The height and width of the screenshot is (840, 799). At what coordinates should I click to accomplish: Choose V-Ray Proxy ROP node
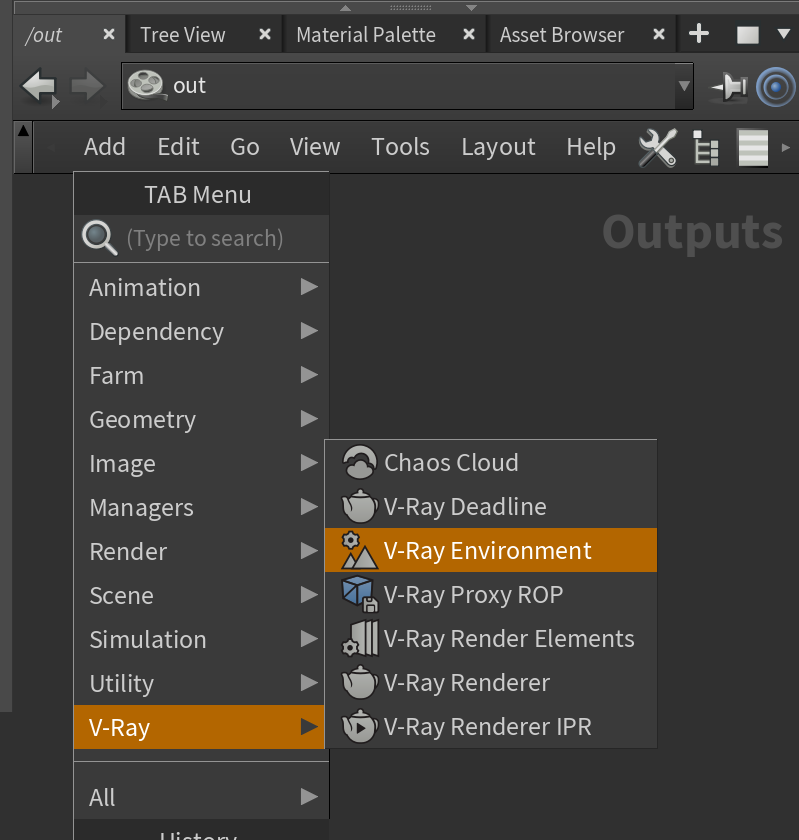click(x=491, y=594)
